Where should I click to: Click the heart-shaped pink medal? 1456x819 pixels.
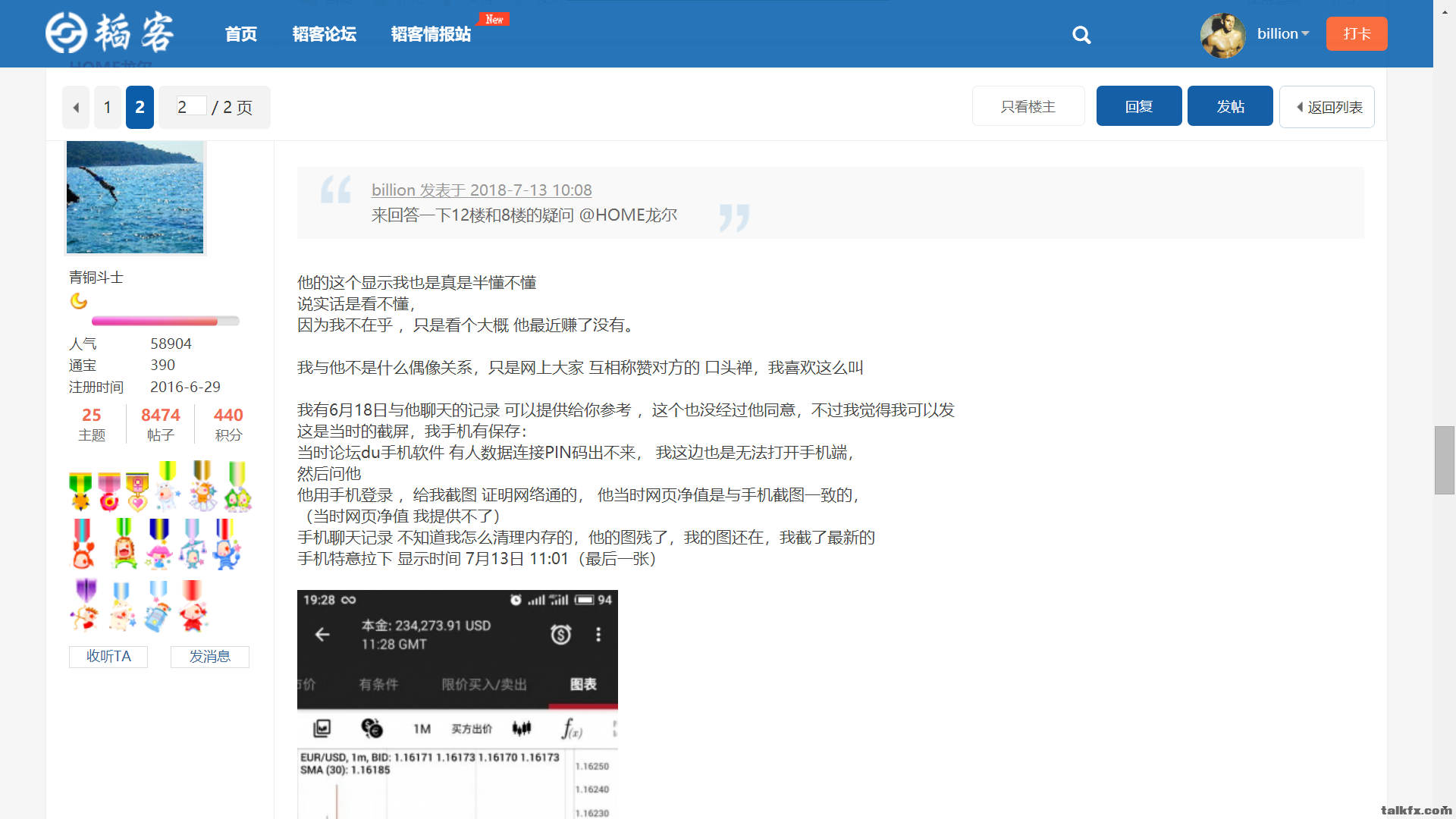click(137, 491)
